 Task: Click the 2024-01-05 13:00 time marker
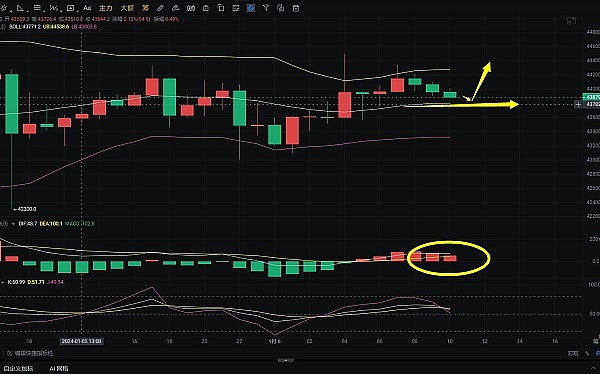(82, 341)
